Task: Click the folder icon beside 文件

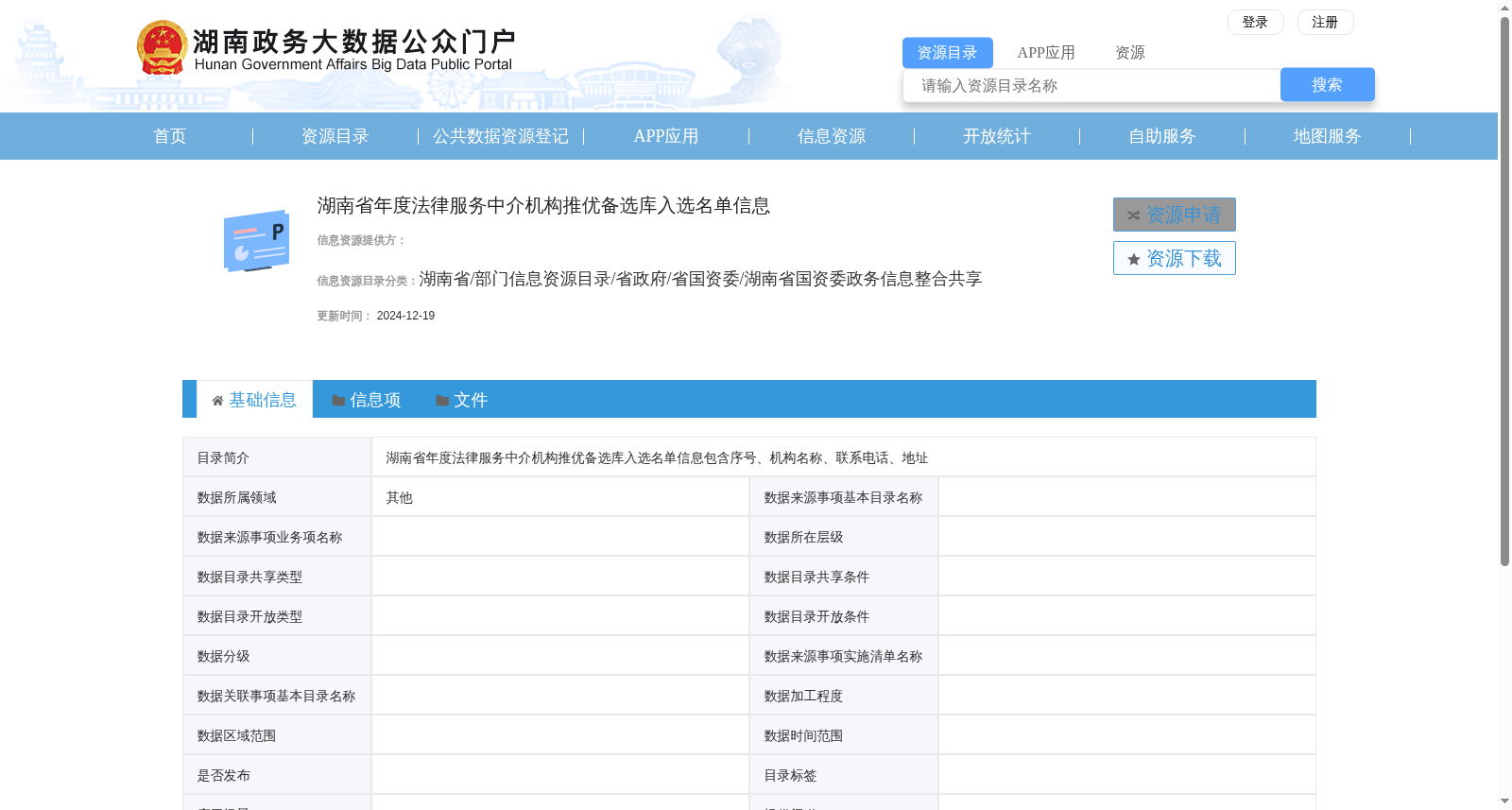Action: 442,401
